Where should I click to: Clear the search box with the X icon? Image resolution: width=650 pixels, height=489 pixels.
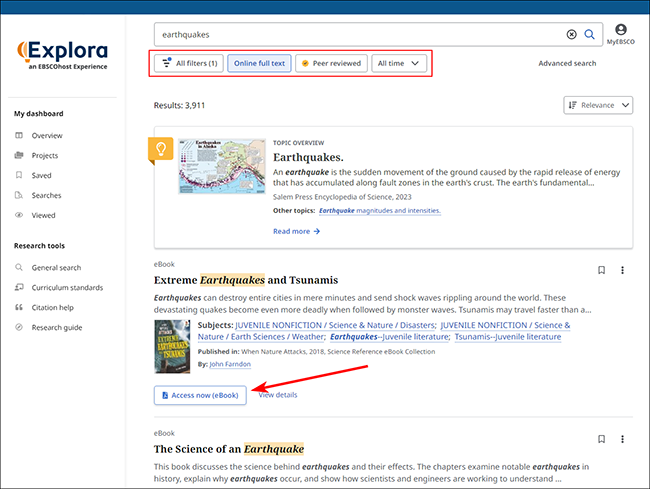(x=571, y=34)
